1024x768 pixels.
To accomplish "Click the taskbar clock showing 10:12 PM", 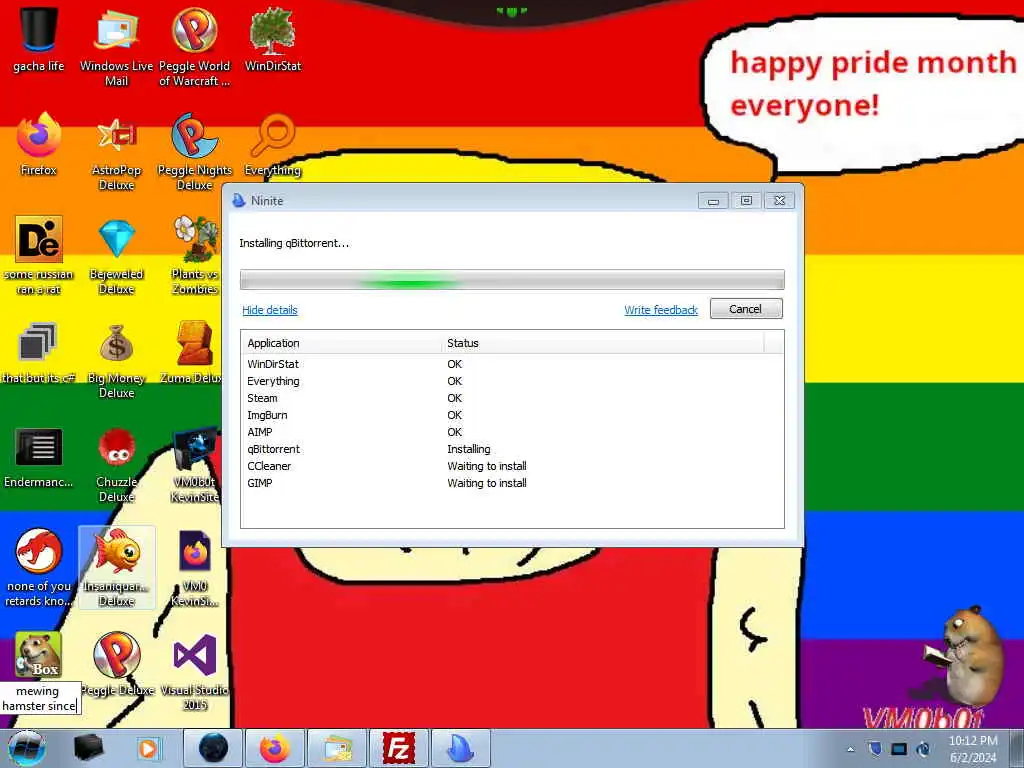I will [x=973, y=749].
